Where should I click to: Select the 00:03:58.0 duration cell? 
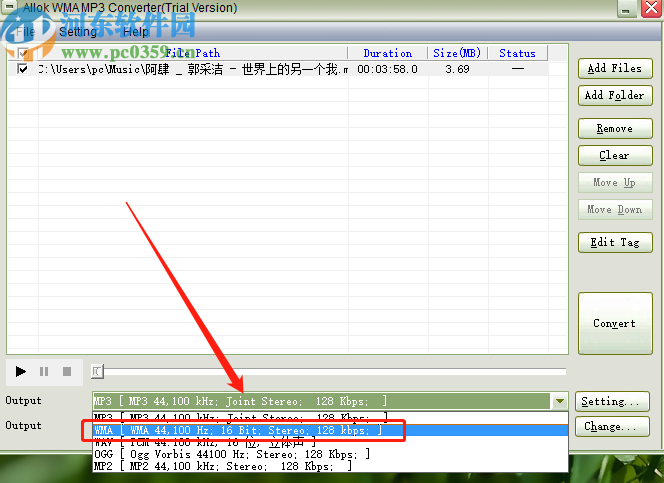coord(387,69)
